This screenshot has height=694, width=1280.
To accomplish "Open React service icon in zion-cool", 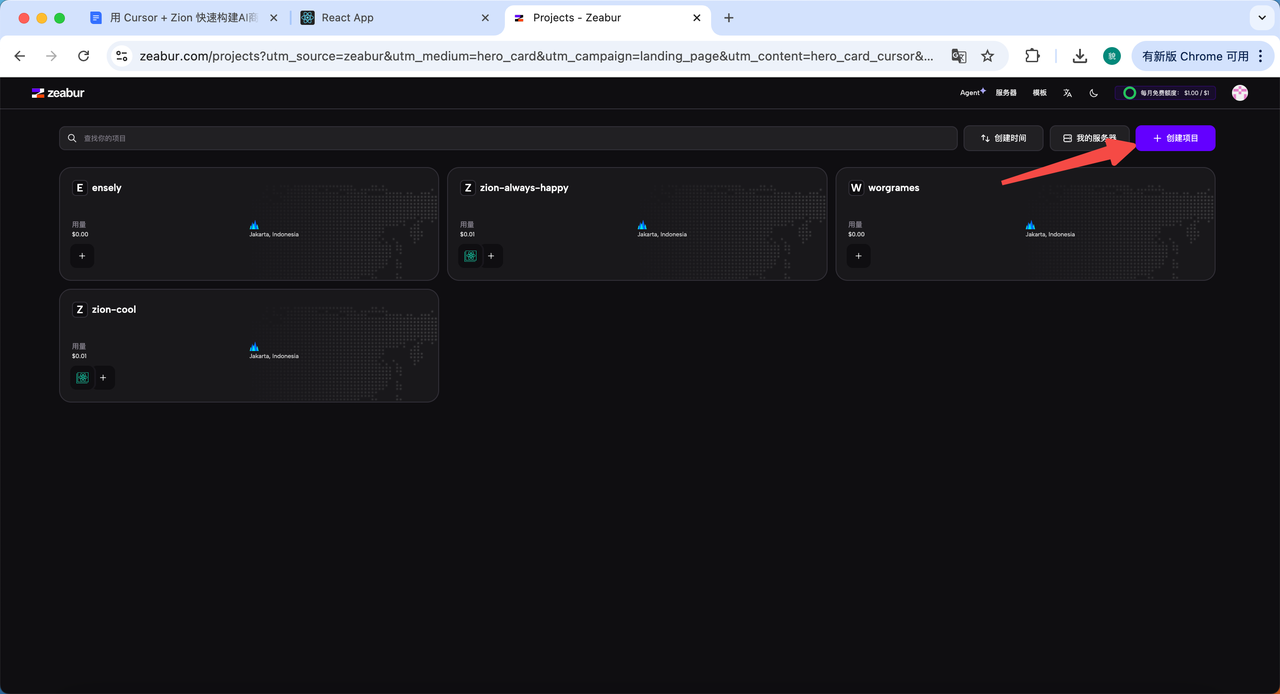I will click(x=82, y=378).
